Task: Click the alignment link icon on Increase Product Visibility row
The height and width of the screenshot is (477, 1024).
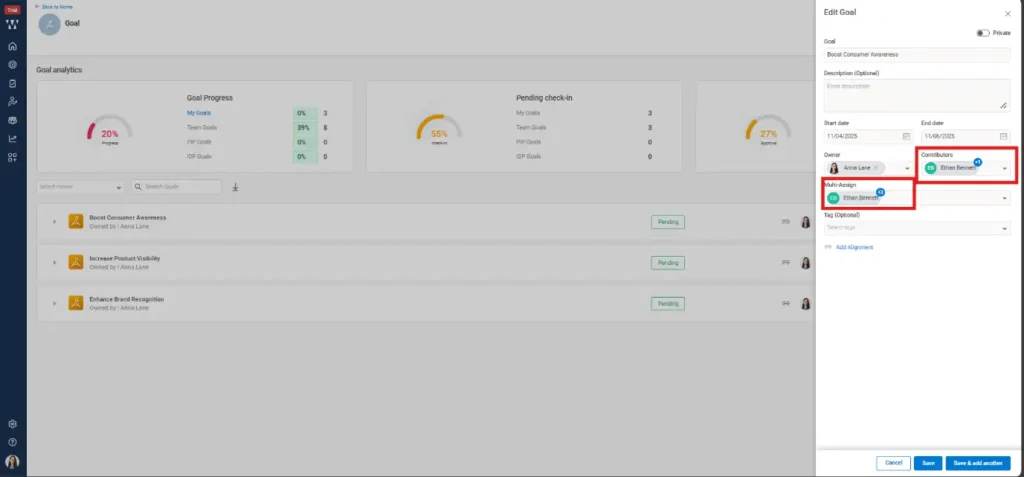Action: click(786, 263)
